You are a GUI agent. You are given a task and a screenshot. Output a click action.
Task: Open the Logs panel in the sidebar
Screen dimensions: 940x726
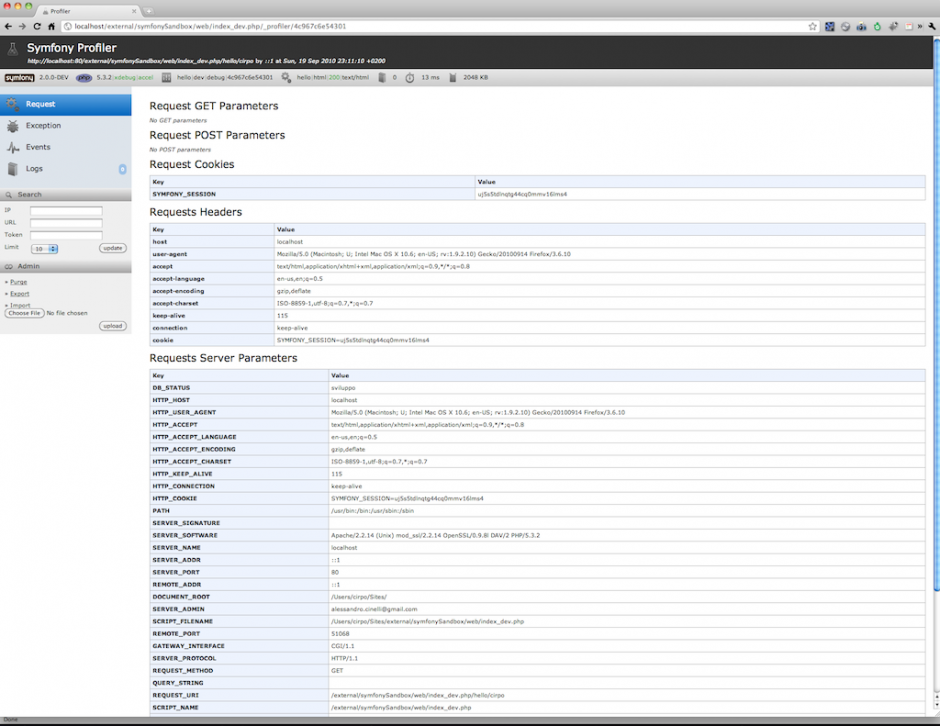[x=34, y=169]
